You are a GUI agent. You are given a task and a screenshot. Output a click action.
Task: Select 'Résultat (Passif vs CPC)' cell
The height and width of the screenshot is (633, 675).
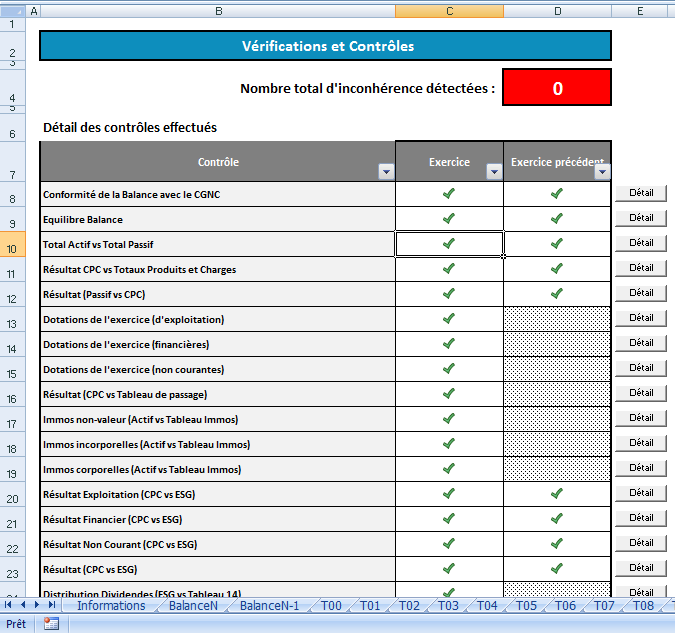[x=218, y=294]
